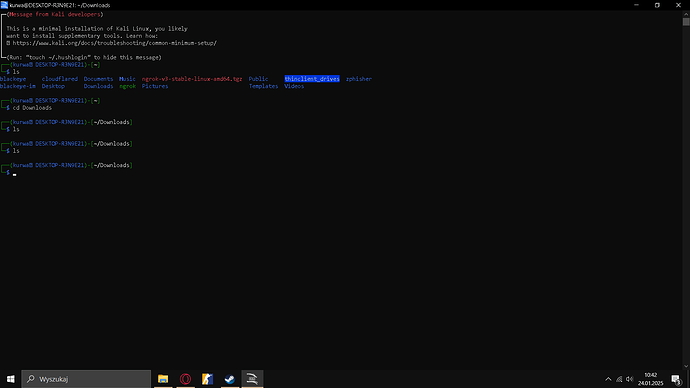Click the Videos directory name
Viewport: 690px width, 388px height.
click(x=294, y=86)
